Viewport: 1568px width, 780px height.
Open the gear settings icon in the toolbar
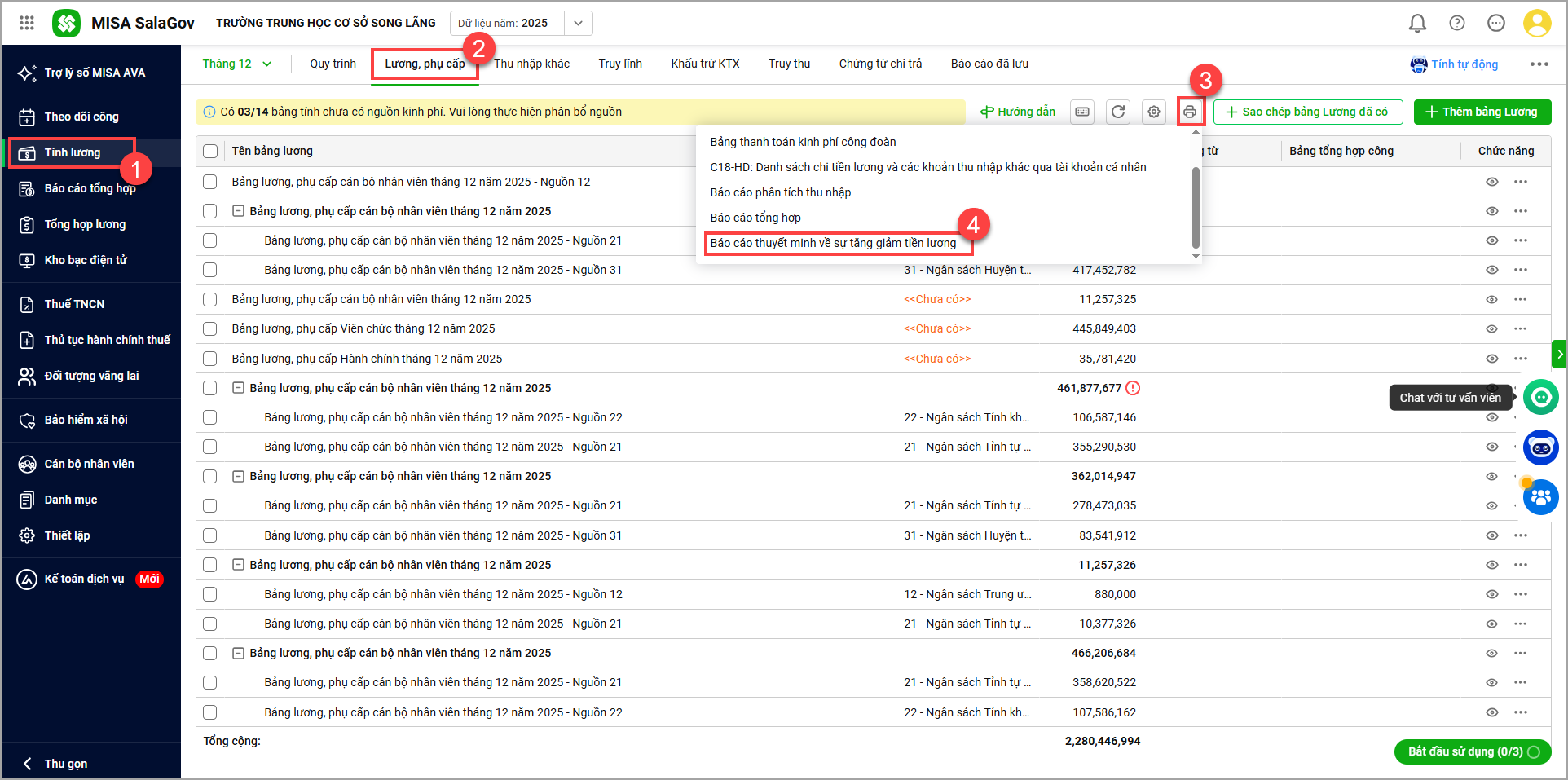[1154, 112]
